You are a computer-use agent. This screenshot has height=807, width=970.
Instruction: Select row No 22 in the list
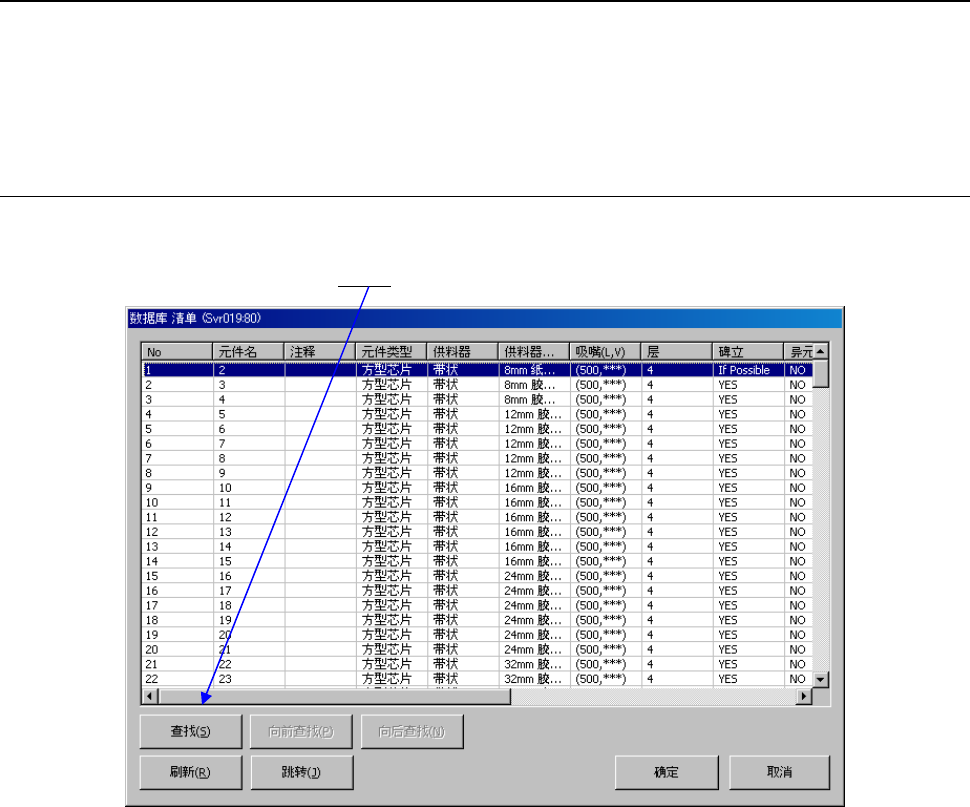pos(477,679)
